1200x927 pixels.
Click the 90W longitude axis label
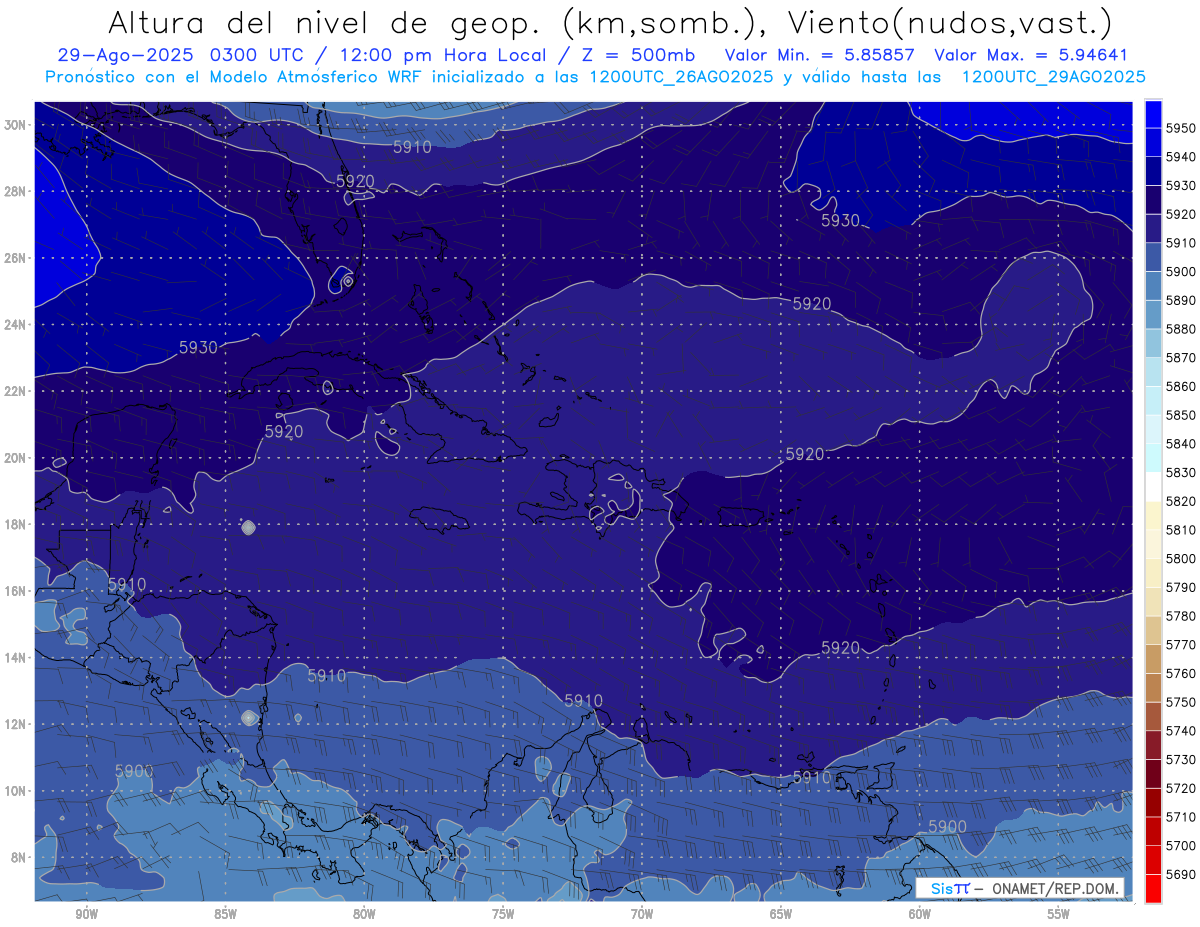click(86, 914)
